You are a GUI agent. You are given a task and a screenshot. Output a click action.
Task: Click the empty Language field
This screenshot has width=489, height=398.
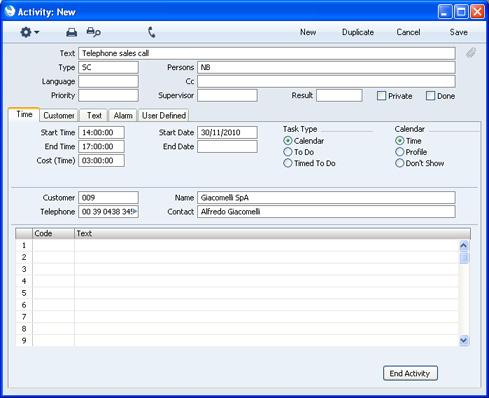tap(108, 81)
